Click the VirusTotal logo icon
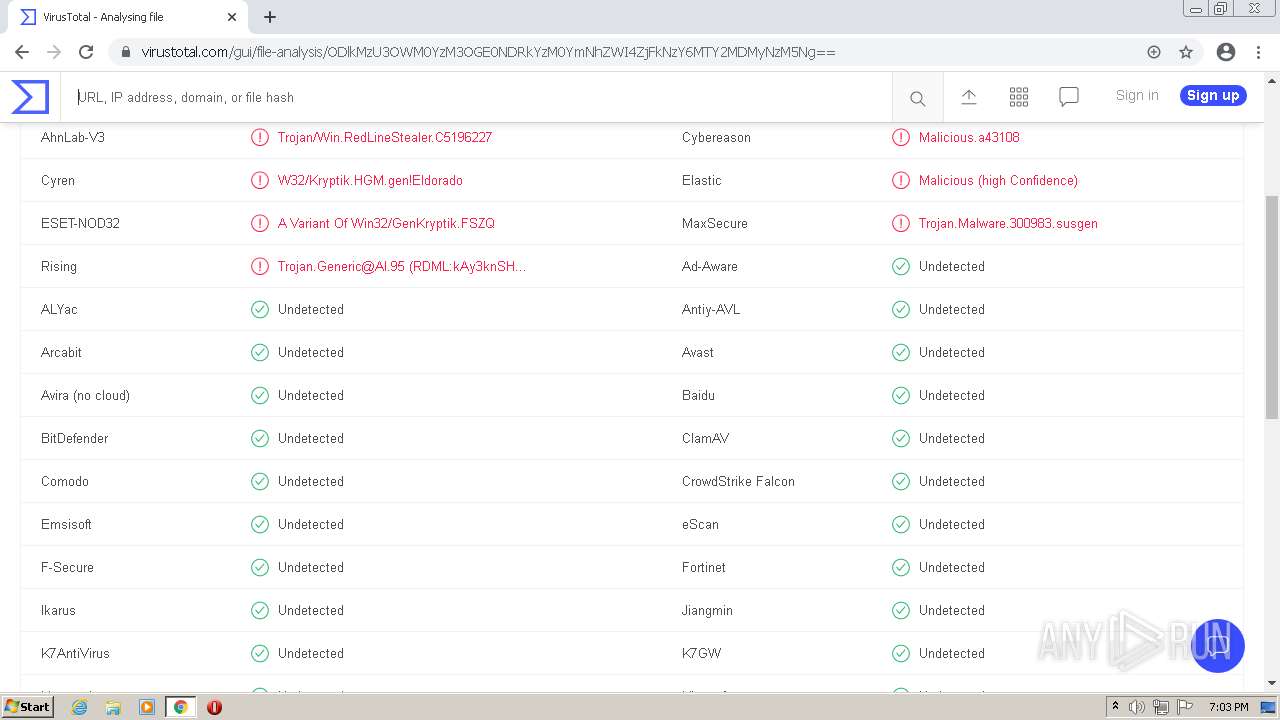1280x720 pixels. [x=30, y=97]
